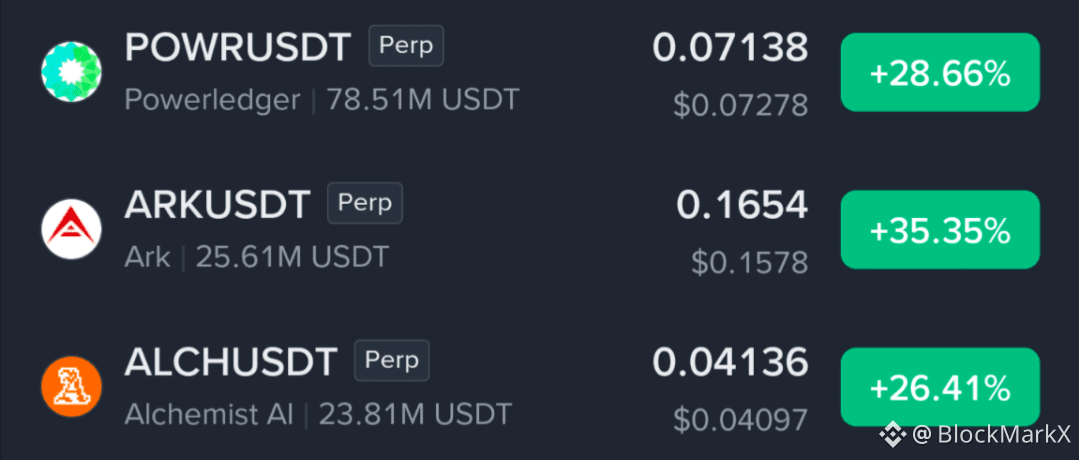Open the ALCHUSDT trading pair

[x=231, y=361]
